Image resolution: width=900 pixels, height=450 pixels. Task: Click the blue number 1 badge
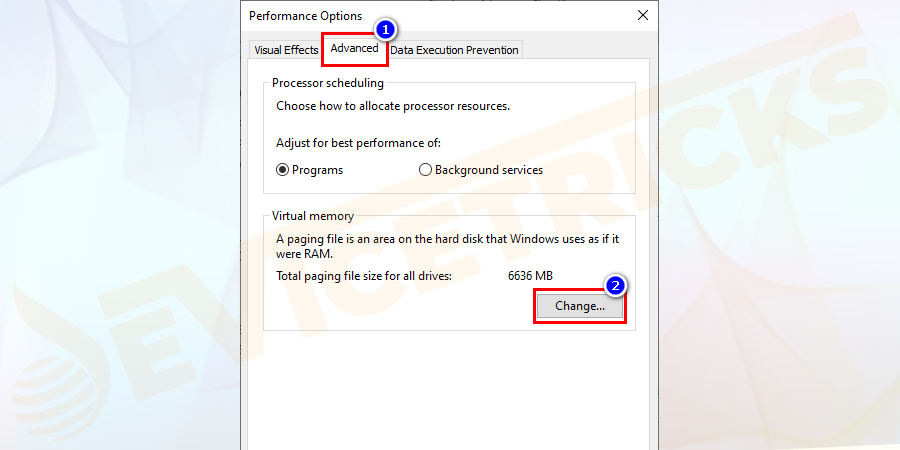pyautogui.click(x=384, y=31)
